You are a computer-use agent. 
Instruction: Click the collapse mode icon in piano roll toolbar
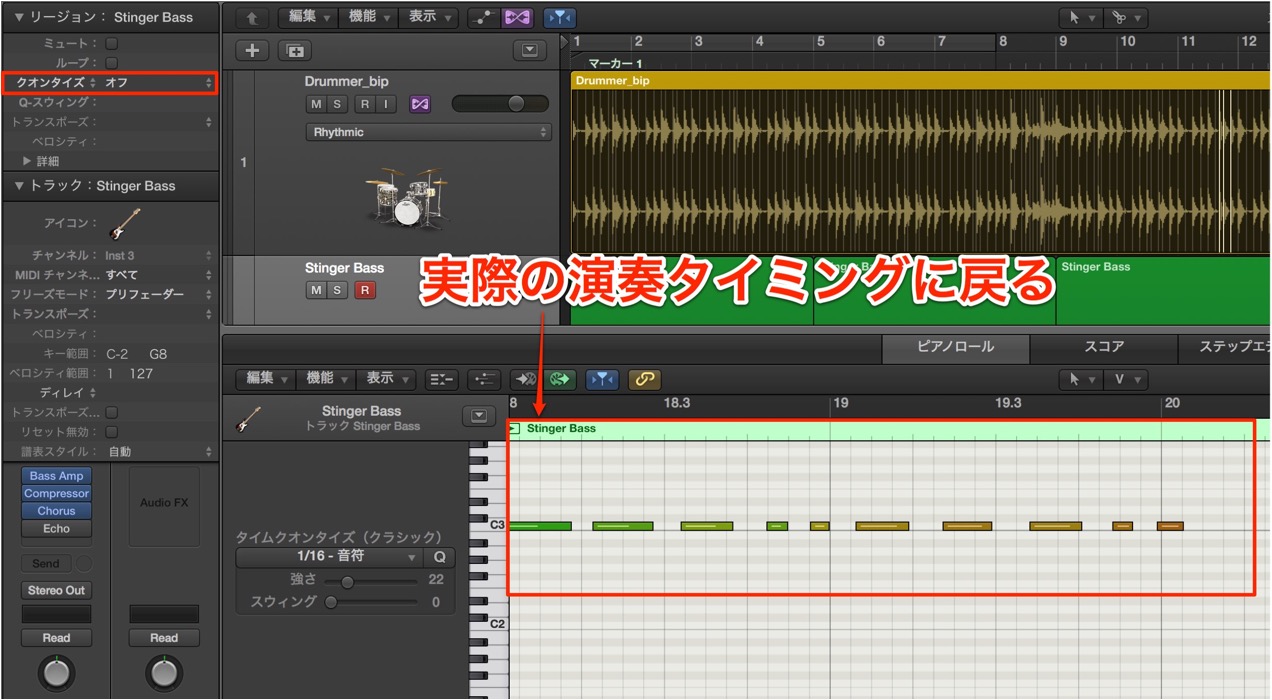click(x=441, y=379)
